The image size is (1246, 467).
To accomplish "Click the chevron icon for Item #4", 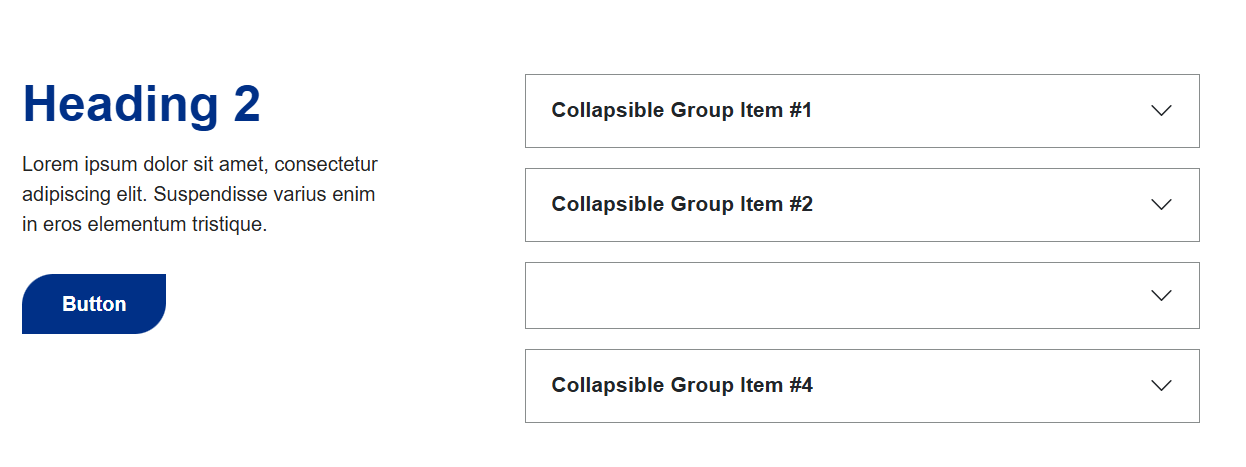I will (1161, 386).
